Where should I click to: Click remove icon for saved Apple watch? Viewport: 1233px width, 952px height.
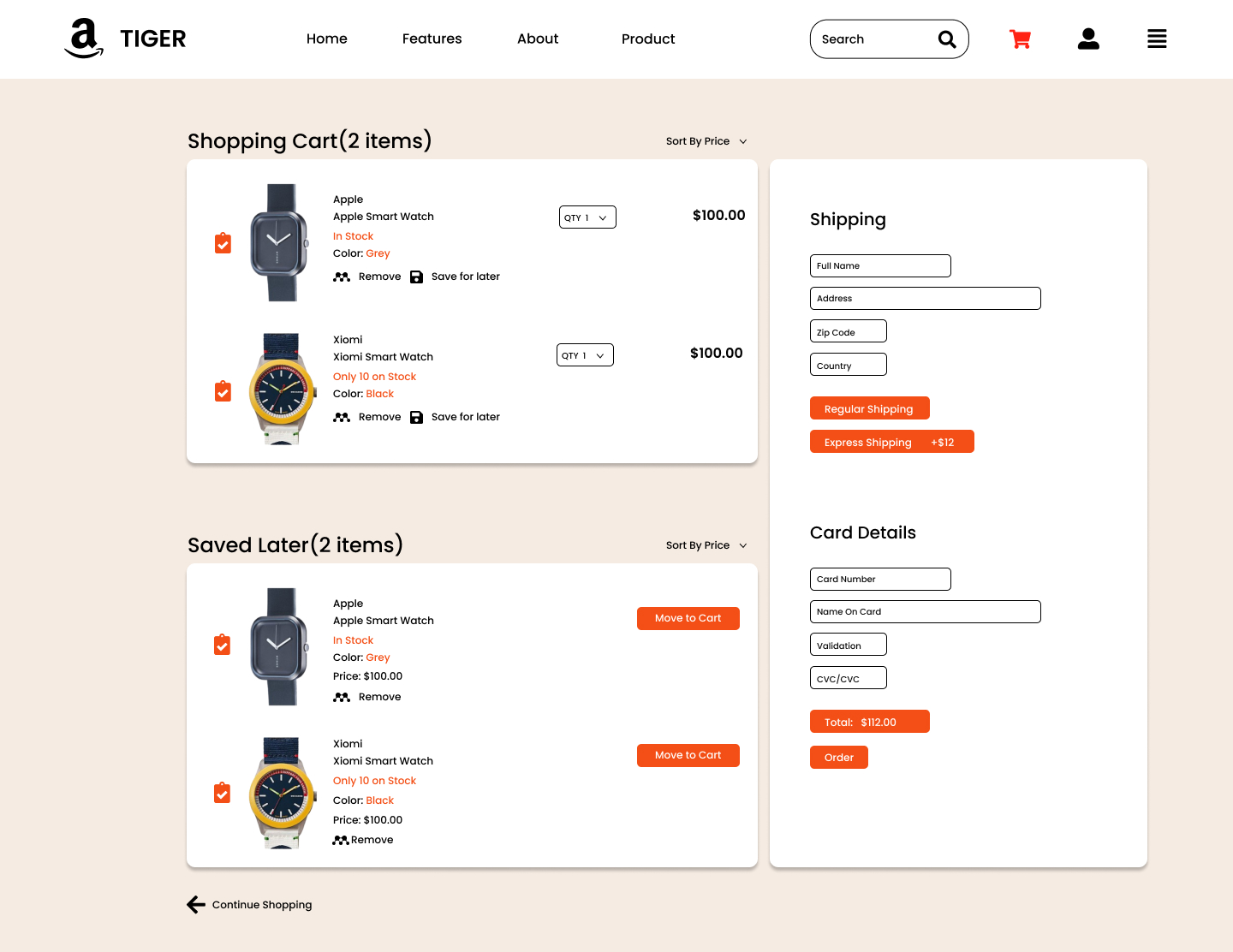tap(342, 697)
